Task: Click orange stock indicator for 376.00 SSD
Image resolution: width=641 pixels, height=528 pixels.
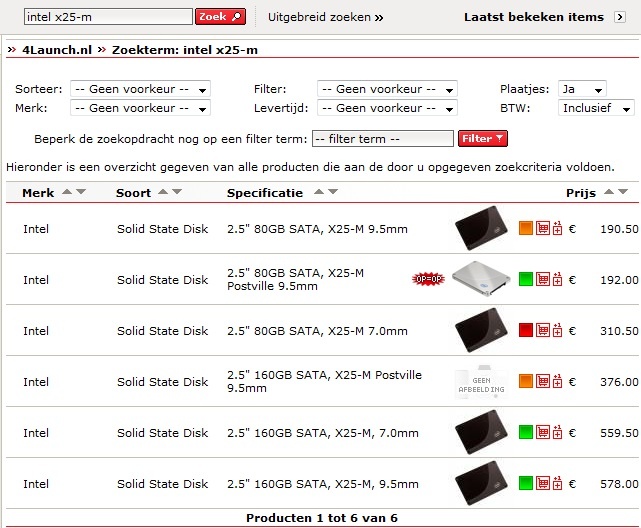Action: tap(526, 381)
